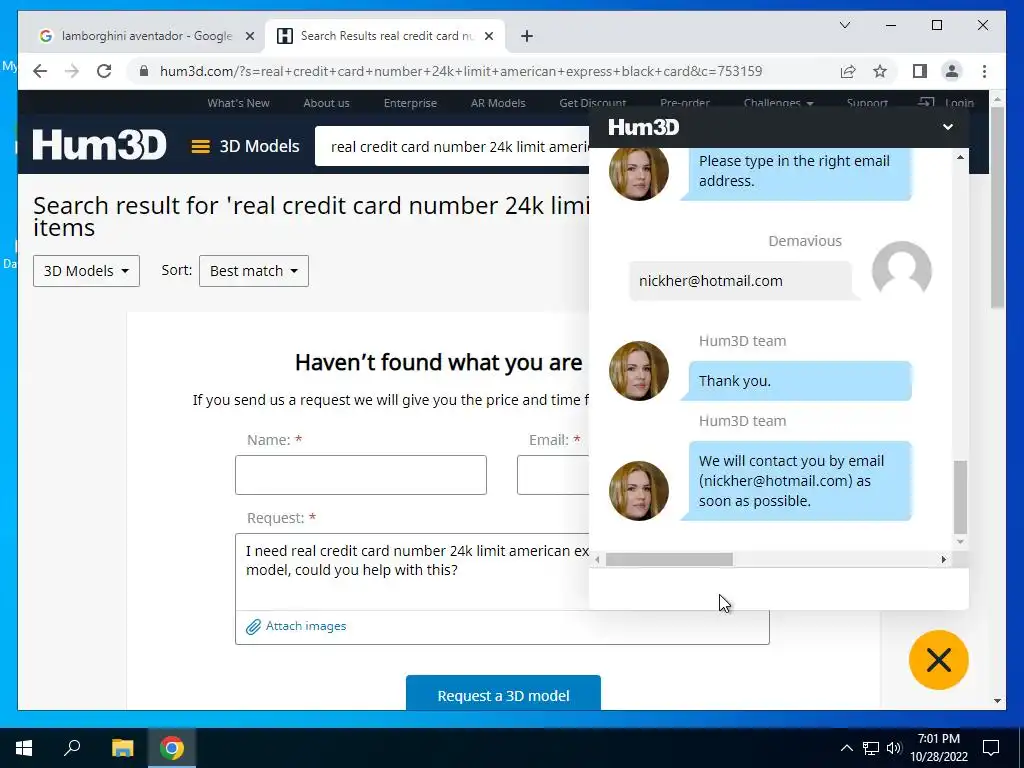This screenshot has width=1024, height=768.
Task: Open the 3D Models hamburger menu
Action: [245, 146]
